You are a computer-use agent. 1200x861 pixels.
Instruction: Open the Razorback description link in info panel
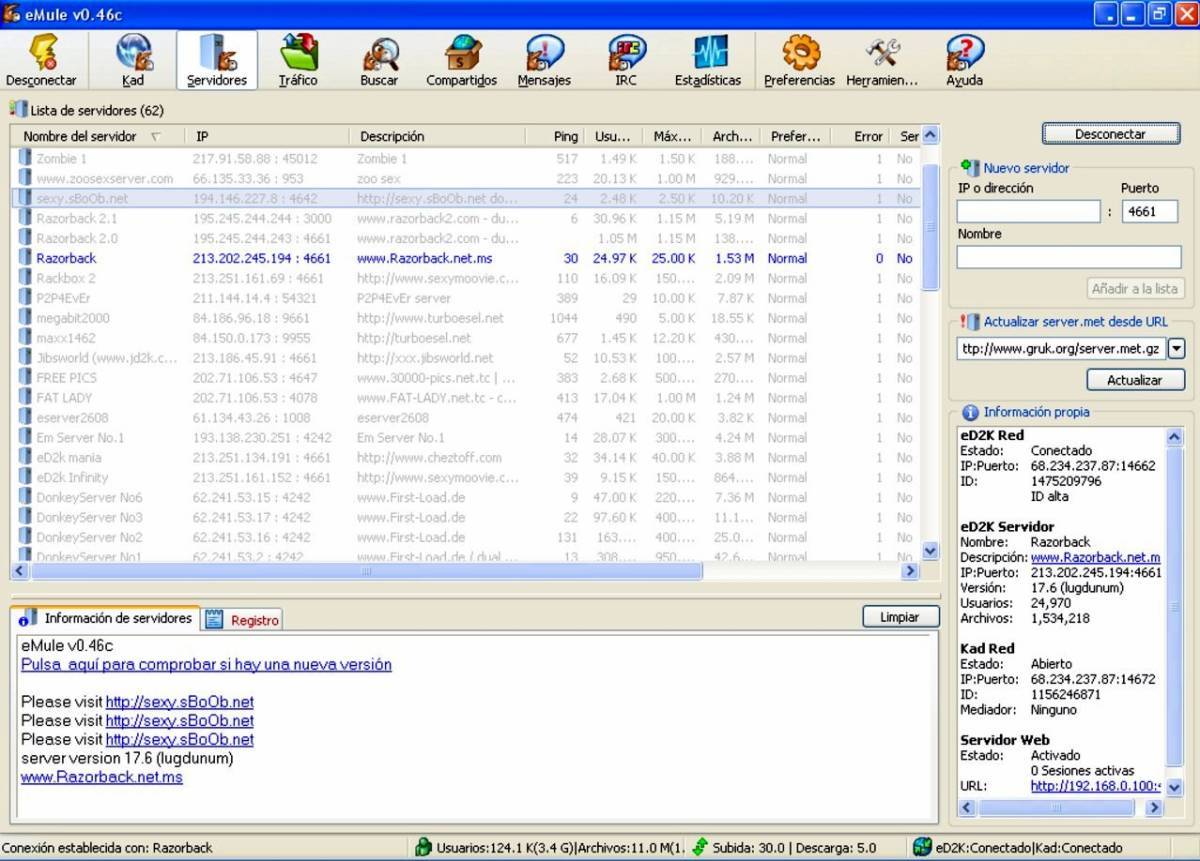click(1095, 557)
